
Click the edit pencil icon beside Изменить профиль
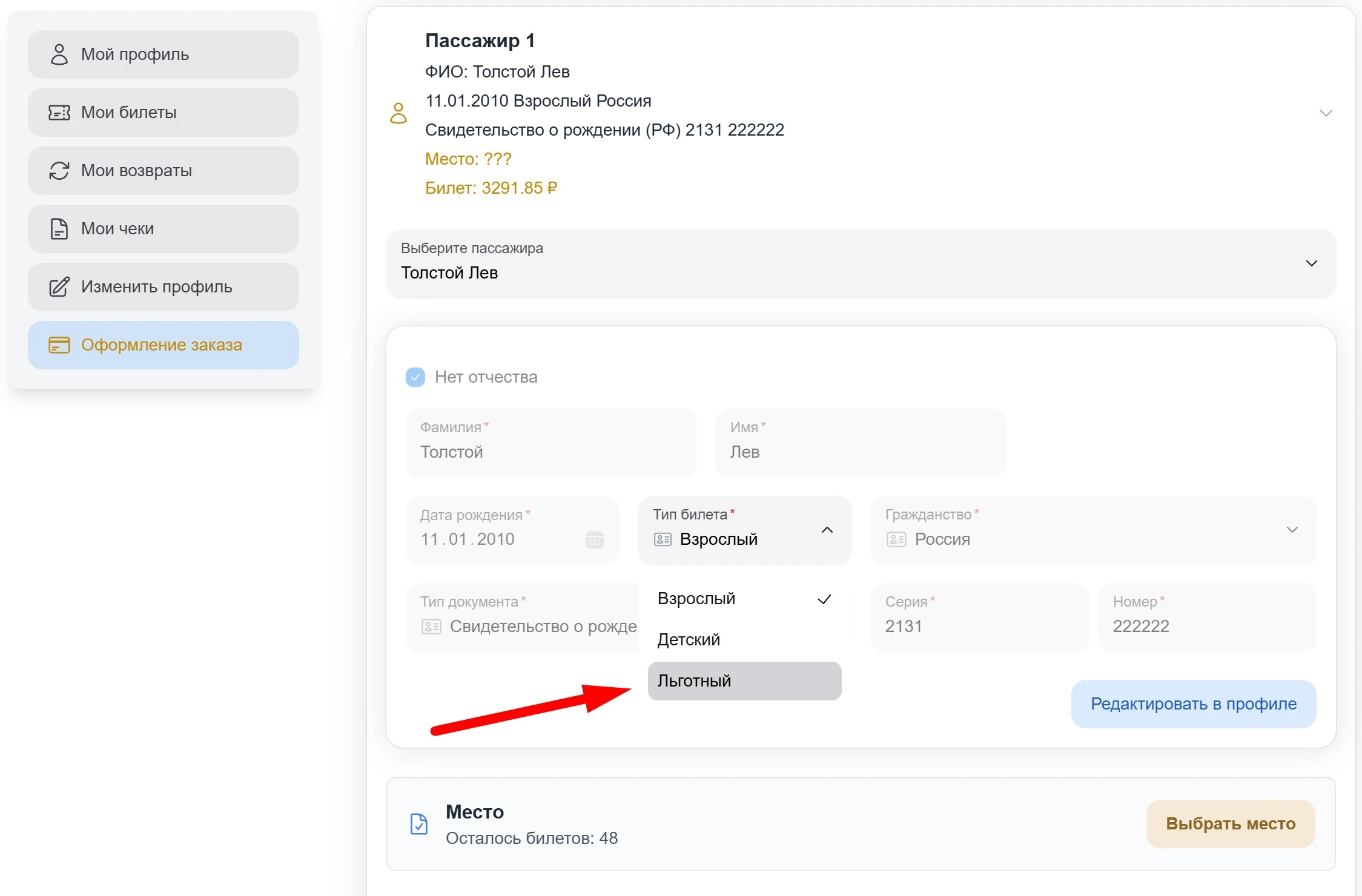[59, 287]
